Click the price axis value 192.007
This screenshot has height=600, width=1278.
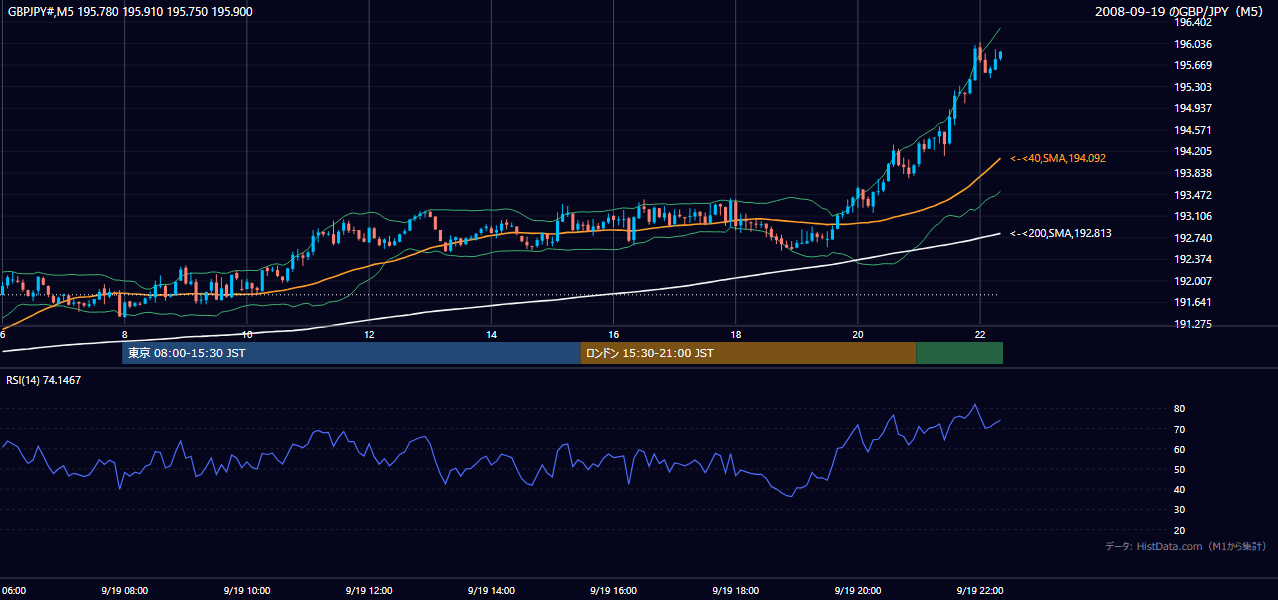click(x=1193, y=281)
